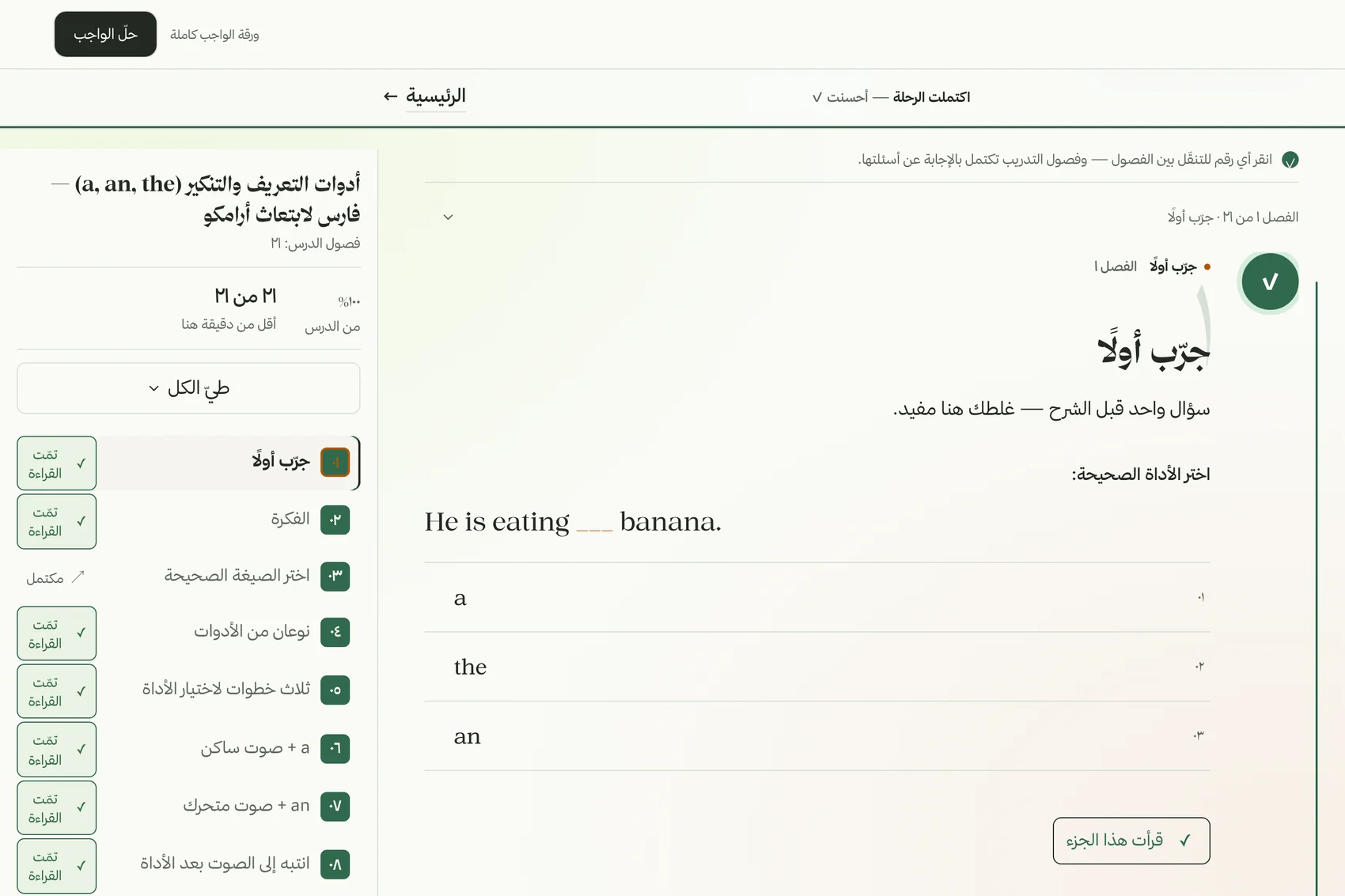Click the ٢١ من ٢١ progress text
The image size is (1345, 896).
(x=245, y=297)
